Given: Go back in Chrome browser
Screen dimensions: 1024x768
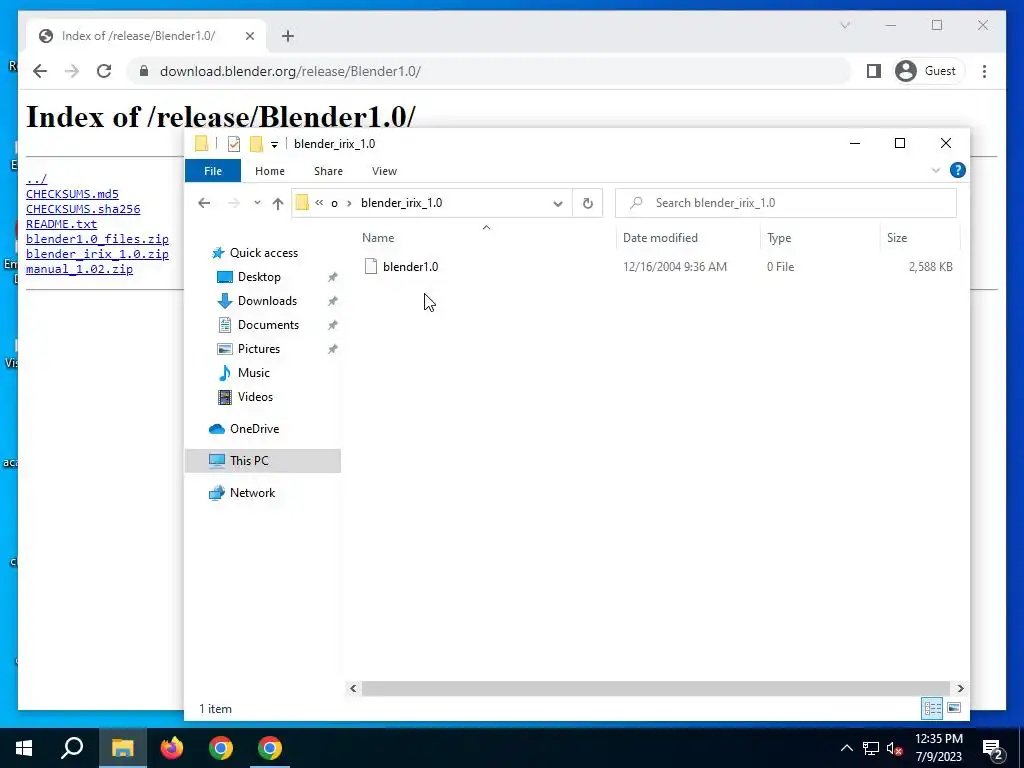Looking at the screenshot, I should 40,71.
